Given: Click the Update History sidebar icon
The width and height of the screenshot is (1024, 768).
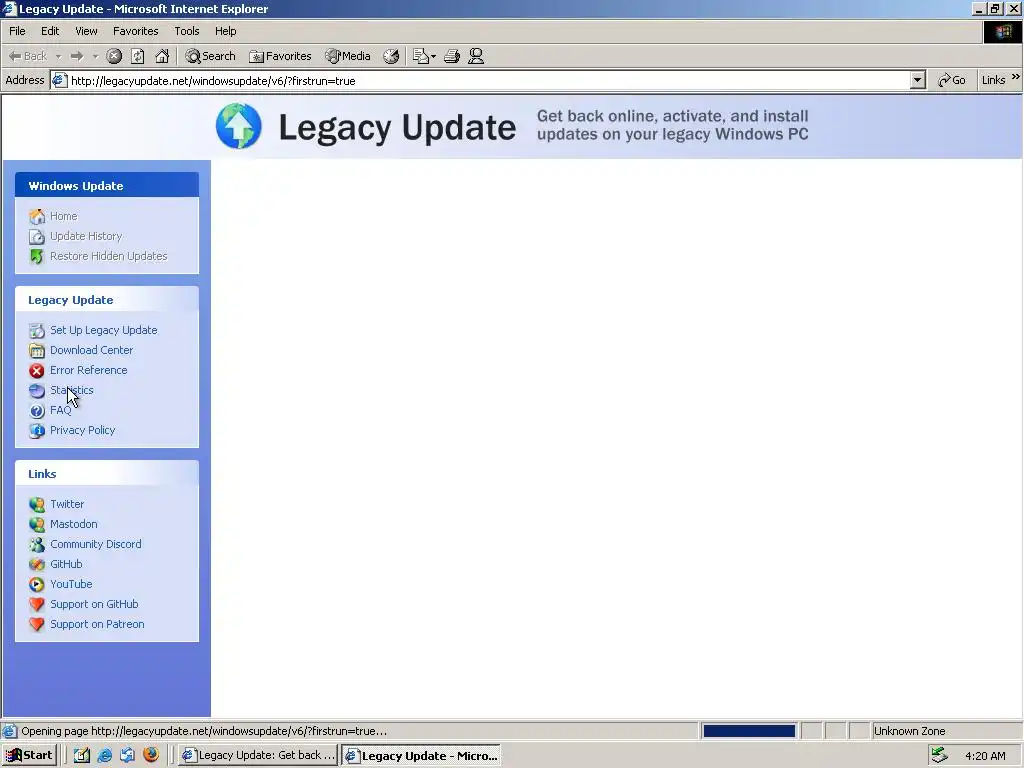Looking at the screenshot, I should [37, 236].
